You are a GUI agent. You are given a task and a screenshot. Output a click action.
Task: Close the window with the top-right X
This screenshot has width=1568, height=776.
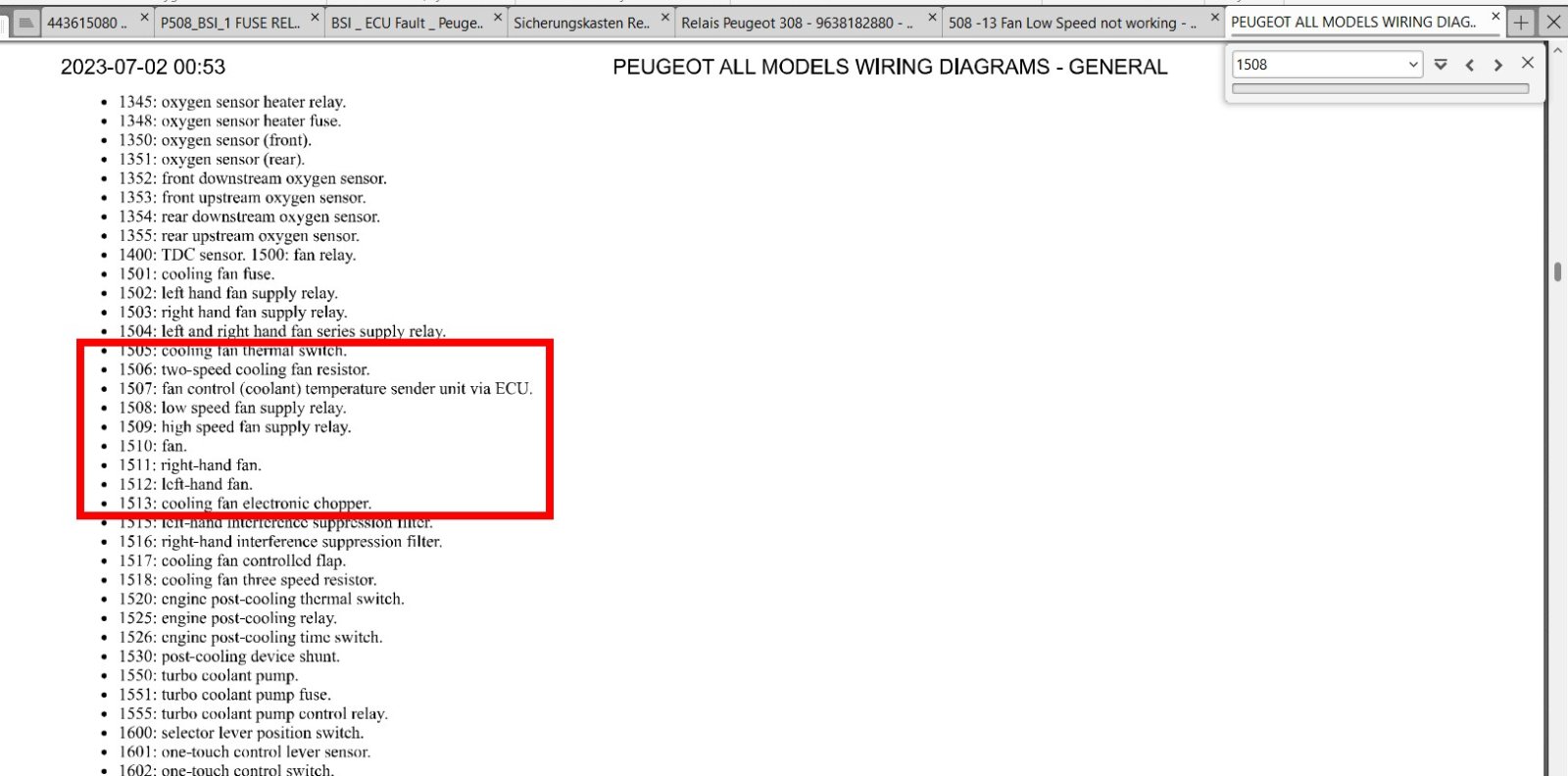(1553, 22)
